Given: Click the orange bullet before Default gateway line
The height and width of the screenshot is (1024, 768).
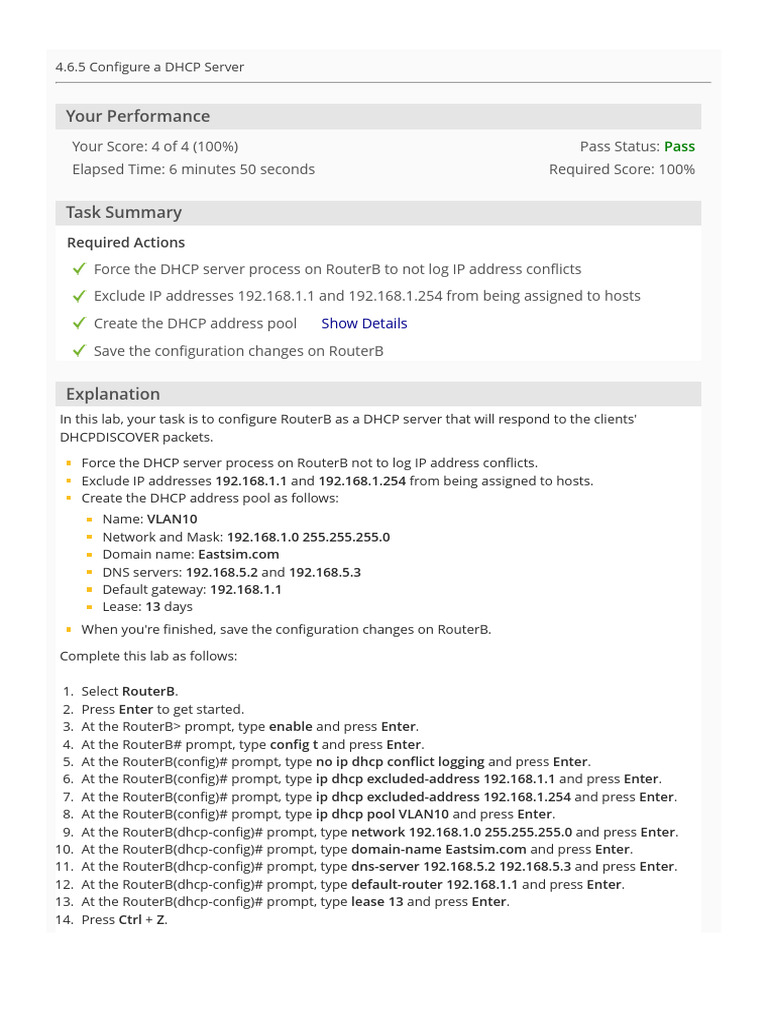Looking at the screenshot, I should coord(90,590).
